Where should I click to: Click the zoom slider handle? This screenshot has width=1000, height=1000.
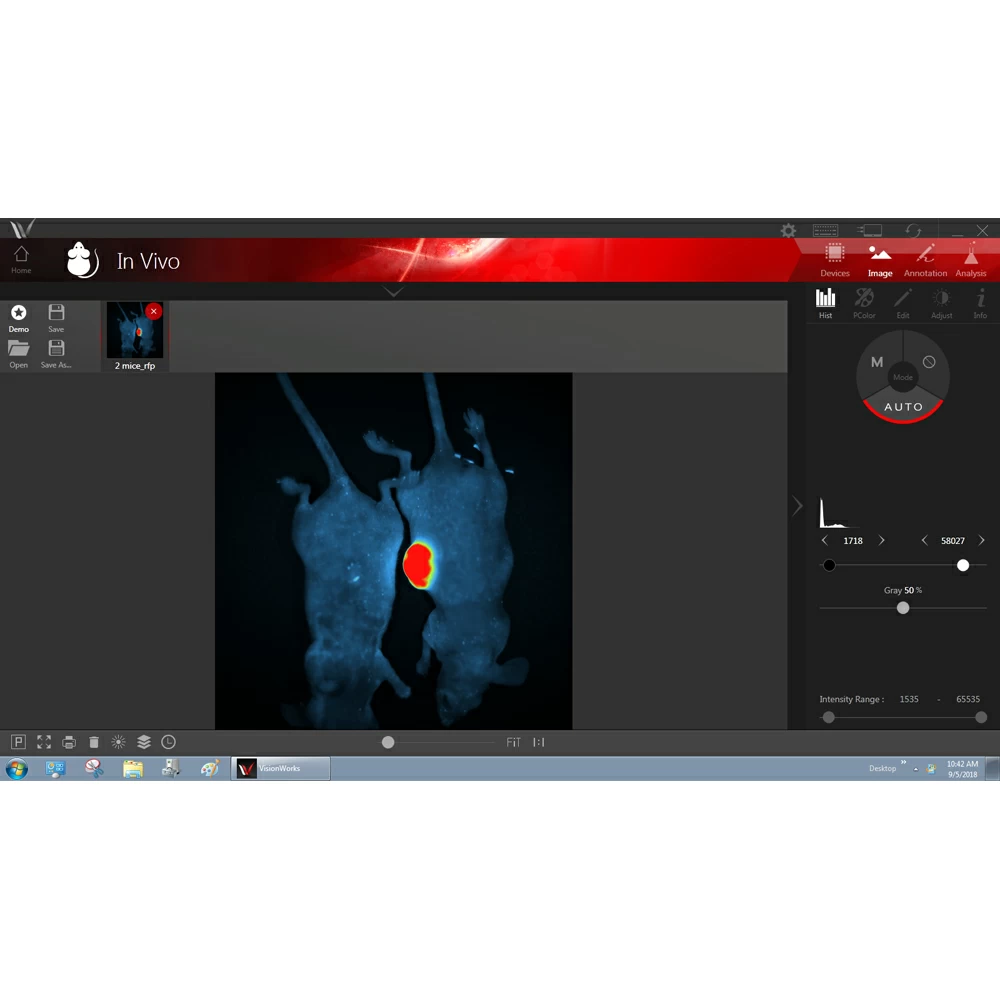coord(388,742)
